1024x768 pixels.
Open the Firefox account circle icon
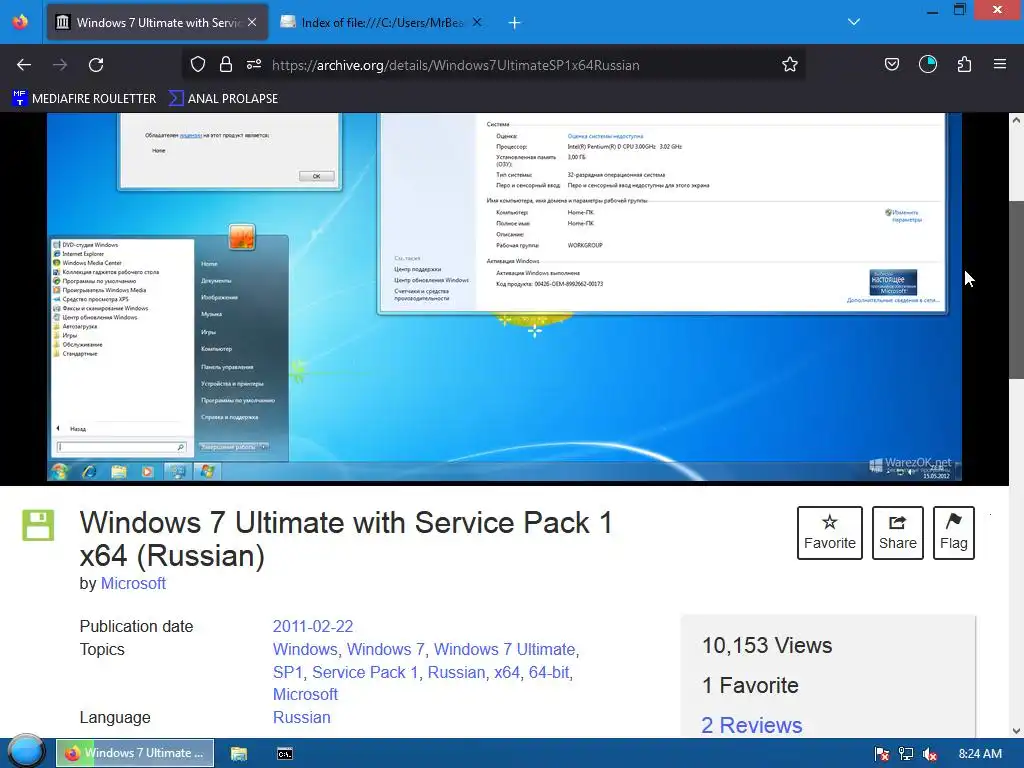pos(928,64)
